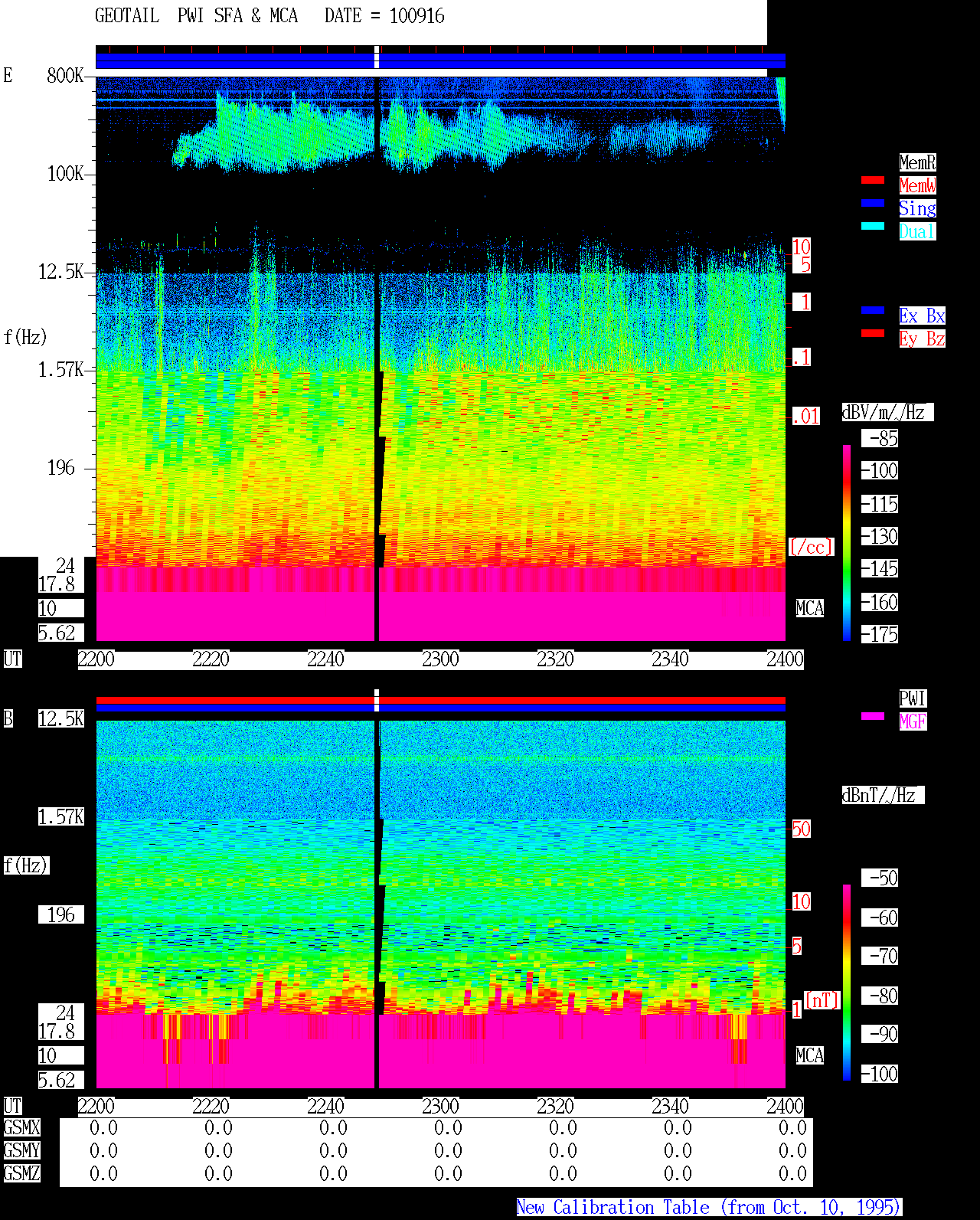The height and width of the screenshot is (1220, 980).
Task: Click the 'MemW' legend label
Action: 917,185
